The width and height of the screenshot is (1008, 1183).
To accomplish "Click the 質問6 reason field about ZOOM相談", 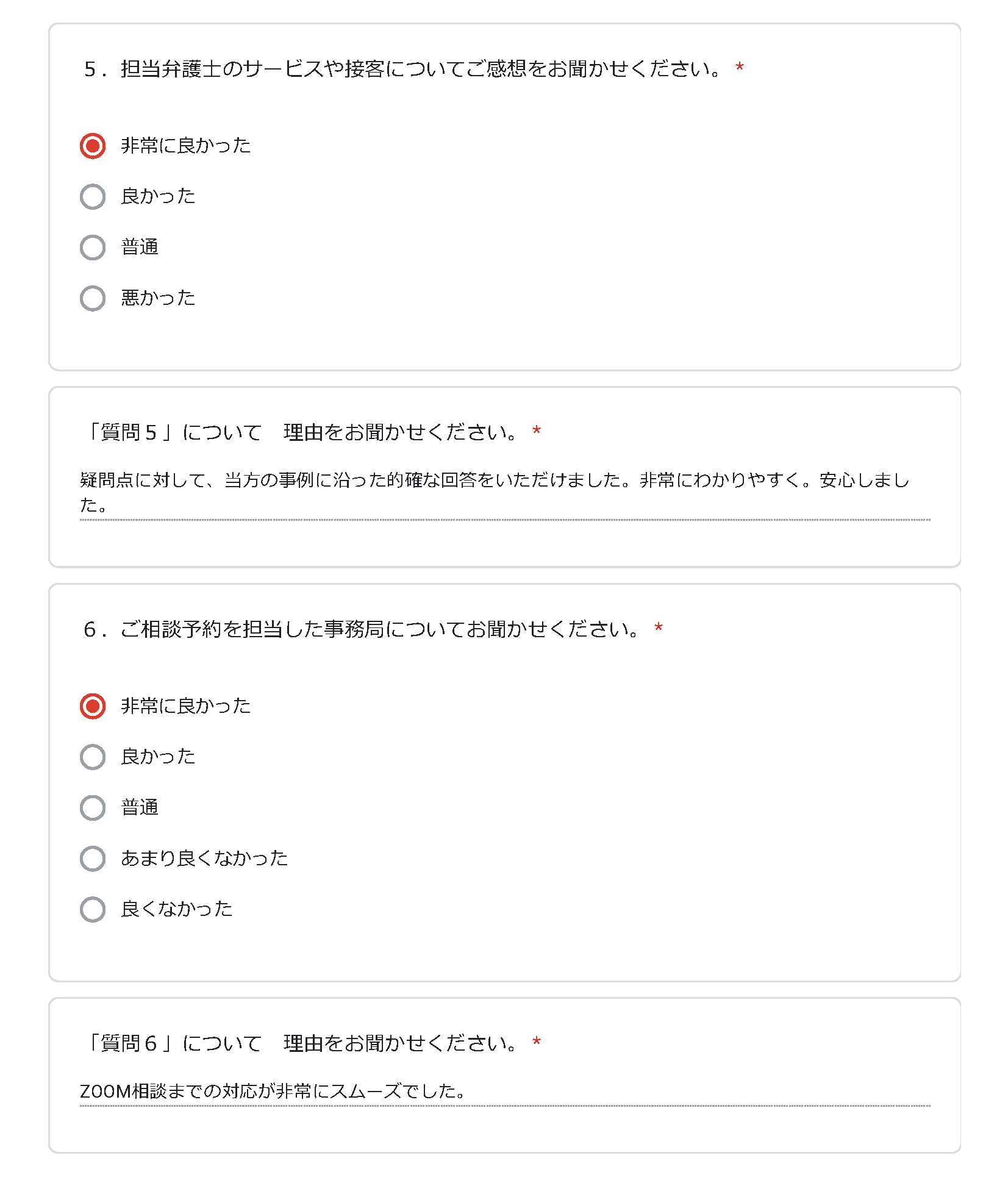I will click(505, 1092).
